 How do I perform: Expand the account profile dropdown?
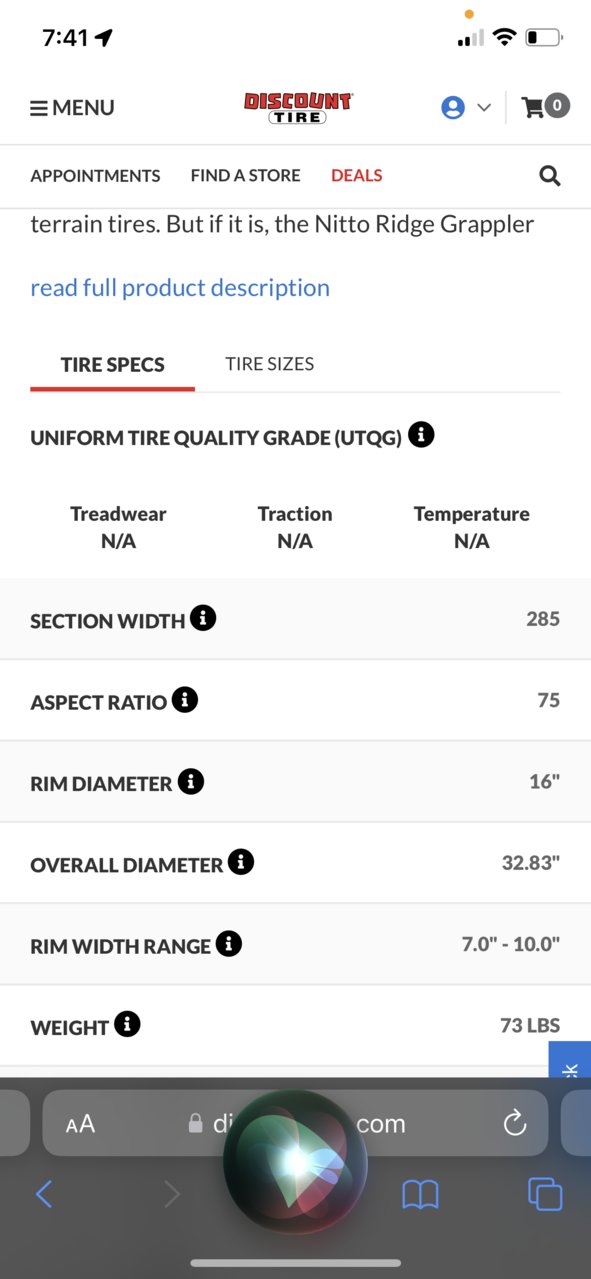[x=466, y=107]
